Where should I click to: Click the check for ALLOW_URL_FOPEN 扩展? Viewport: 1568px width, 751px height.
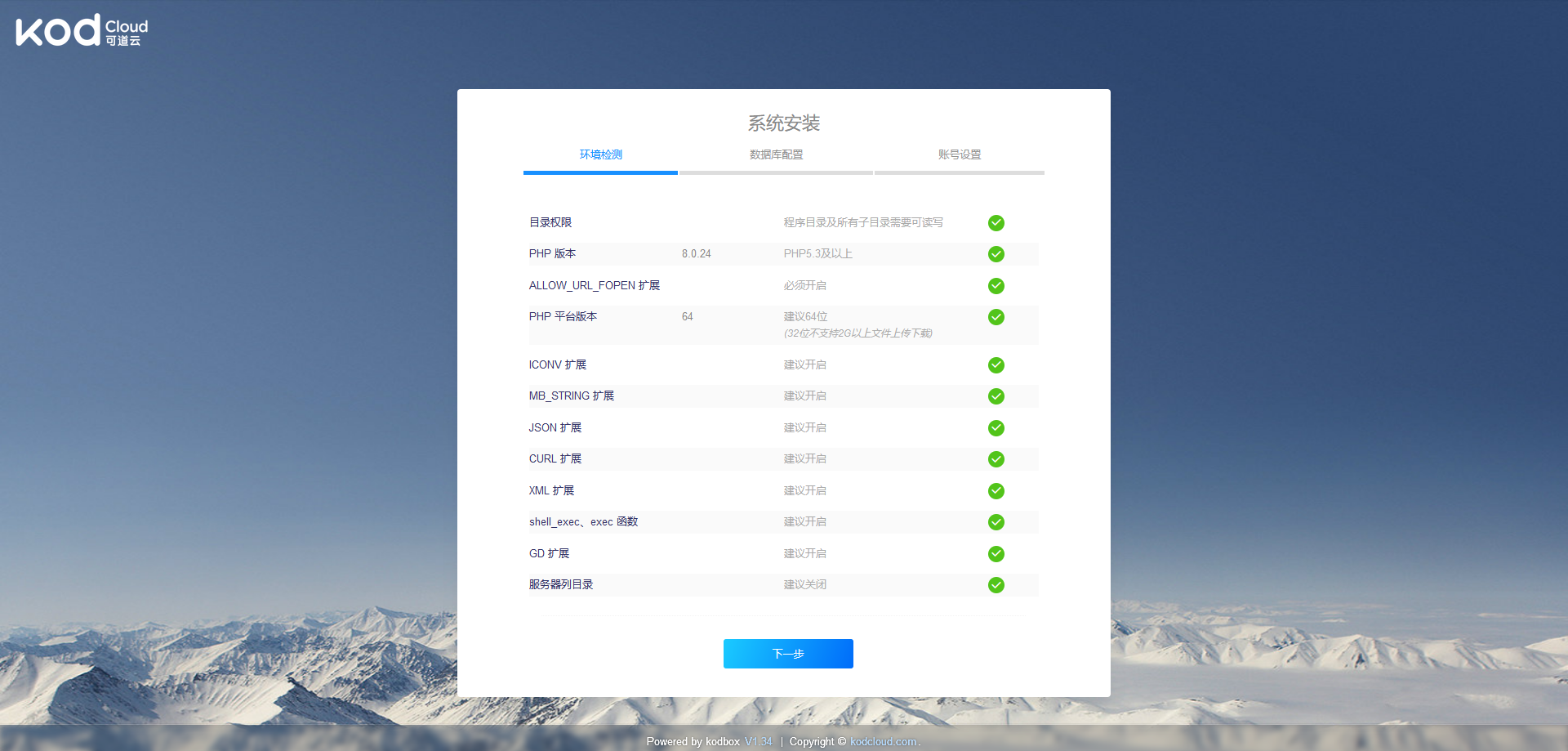(996, 286)
